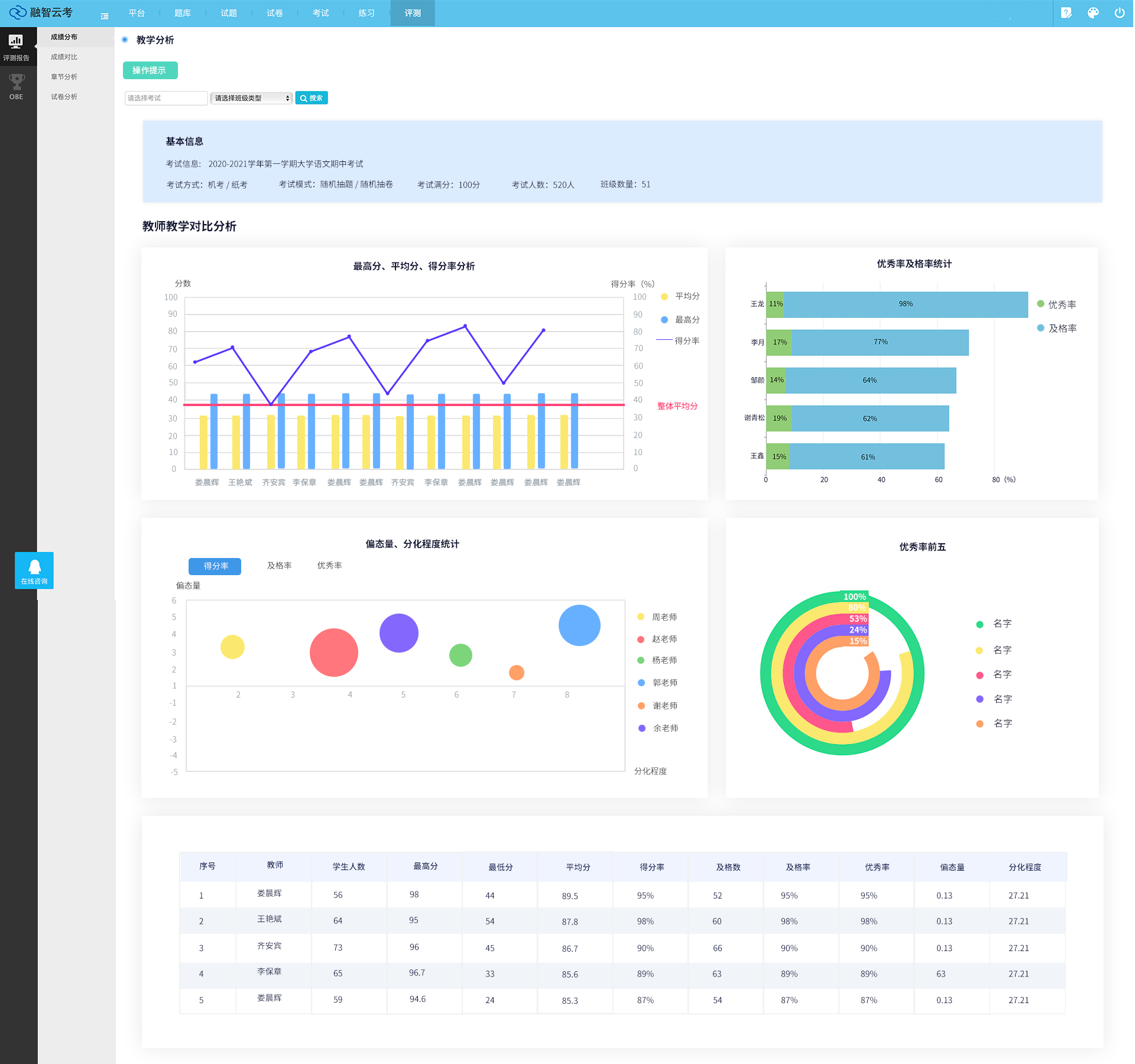Screen dimensions: 1135x1064
Task: Toggle the 平均分 legend in the score chart
Action: [680, 296]
